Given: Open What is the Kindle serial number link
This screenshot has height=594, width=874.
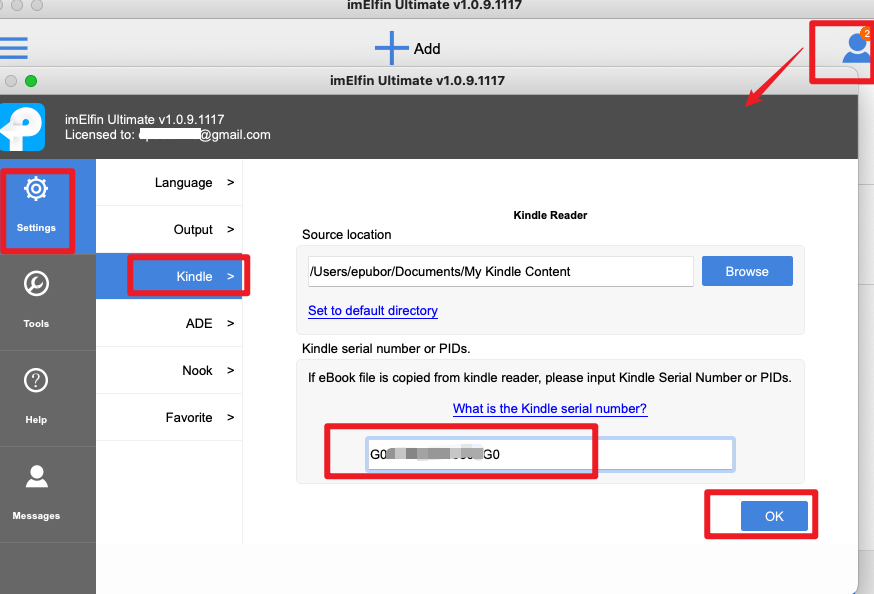Looking at the screenshot, I should pyautogui.click(x=550, y=408).
